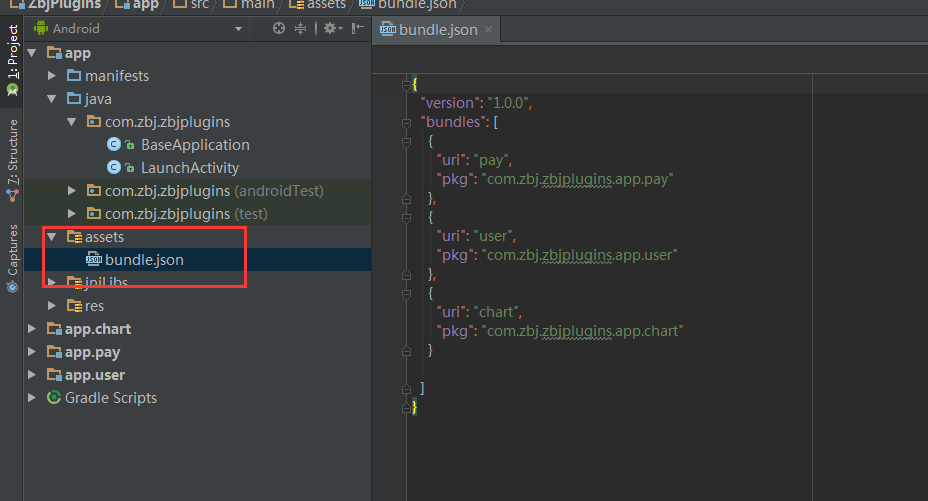This screenshot has height=501, width=928.
Task: Expand the app.pay module
Action: [32, 352]
